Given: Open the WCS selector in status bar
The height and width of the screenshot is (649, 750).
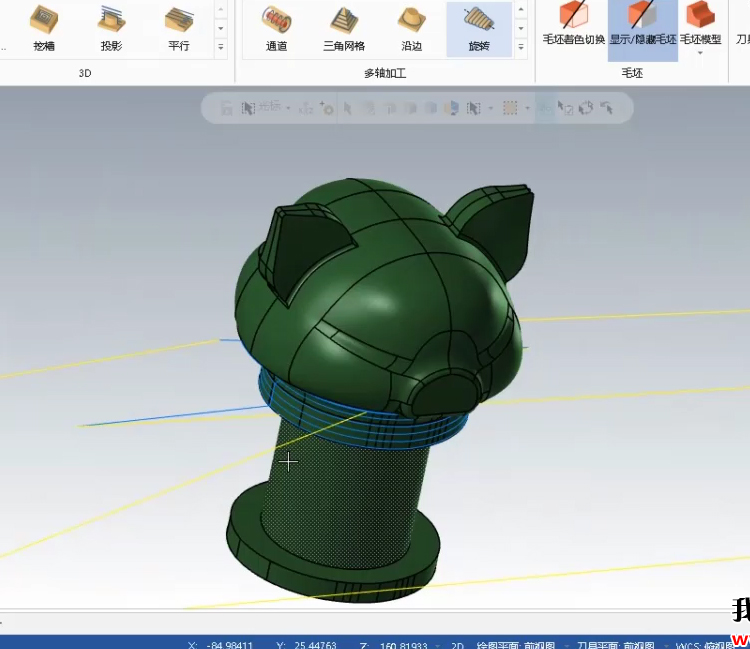Looking at the screenshot, I should 703,645.
